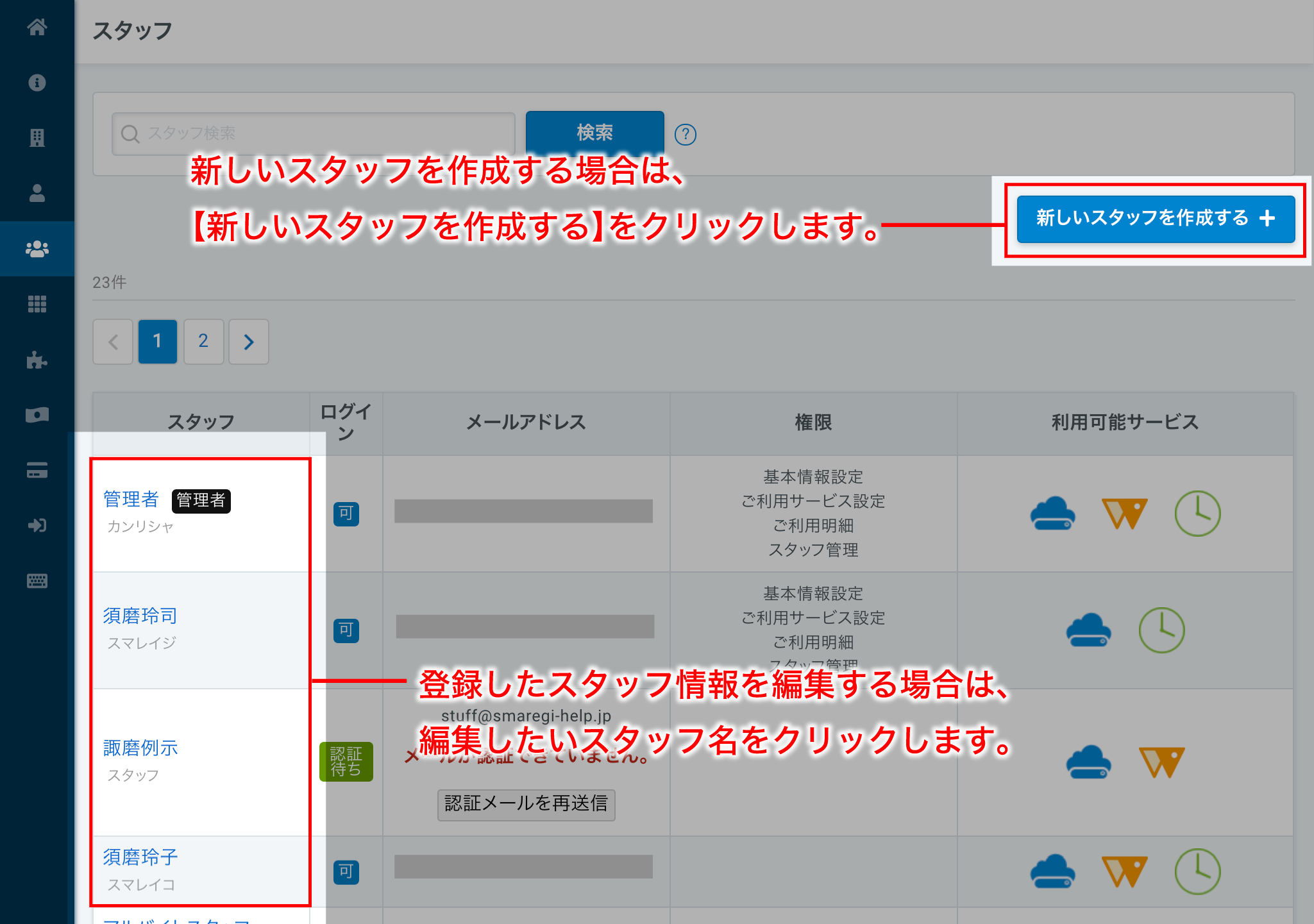Select the staff group sidebar icon
This screenshot has width=1314, height=924.
37,249
